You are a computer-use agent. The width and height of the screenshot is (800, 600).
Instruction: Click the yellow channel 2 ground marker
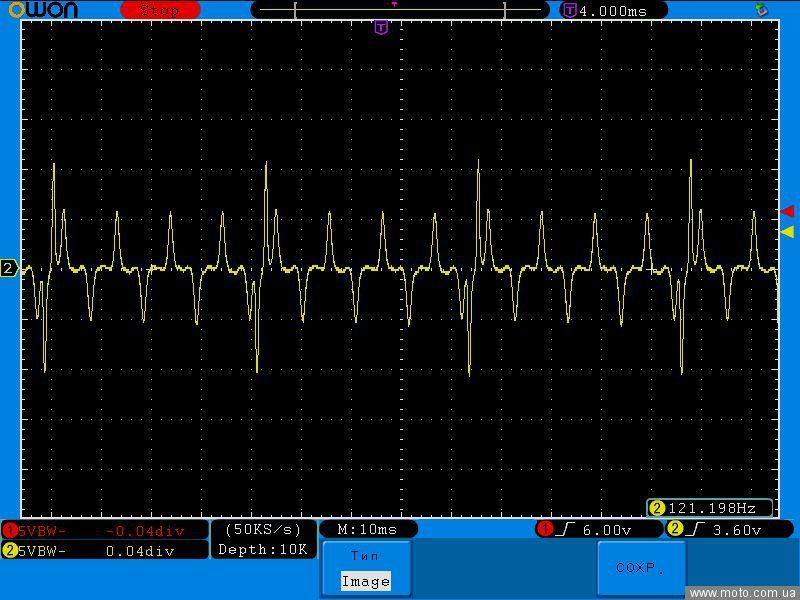tap(9, 268)
